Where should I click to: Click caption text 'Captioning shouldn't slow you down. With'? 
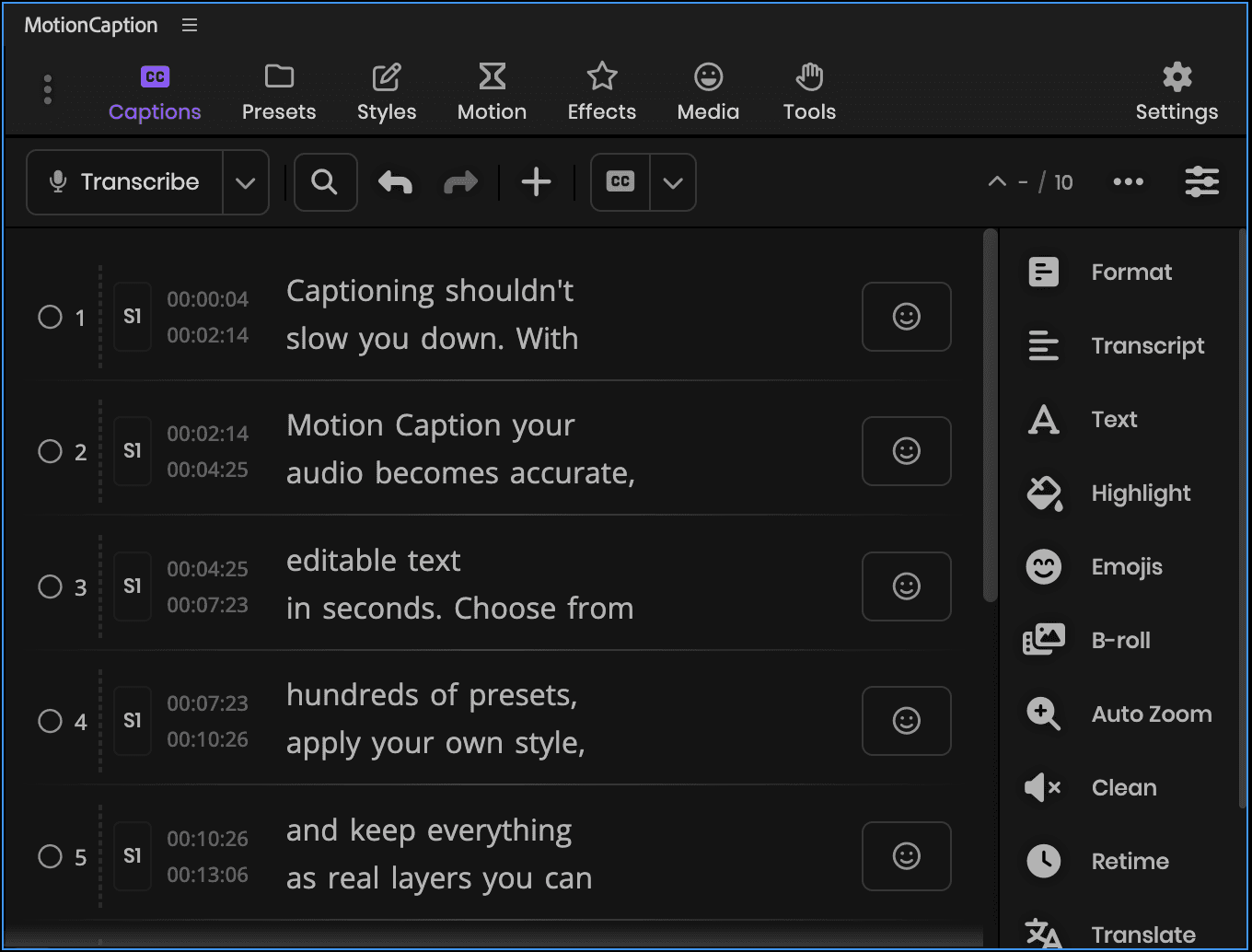(433, 315)
